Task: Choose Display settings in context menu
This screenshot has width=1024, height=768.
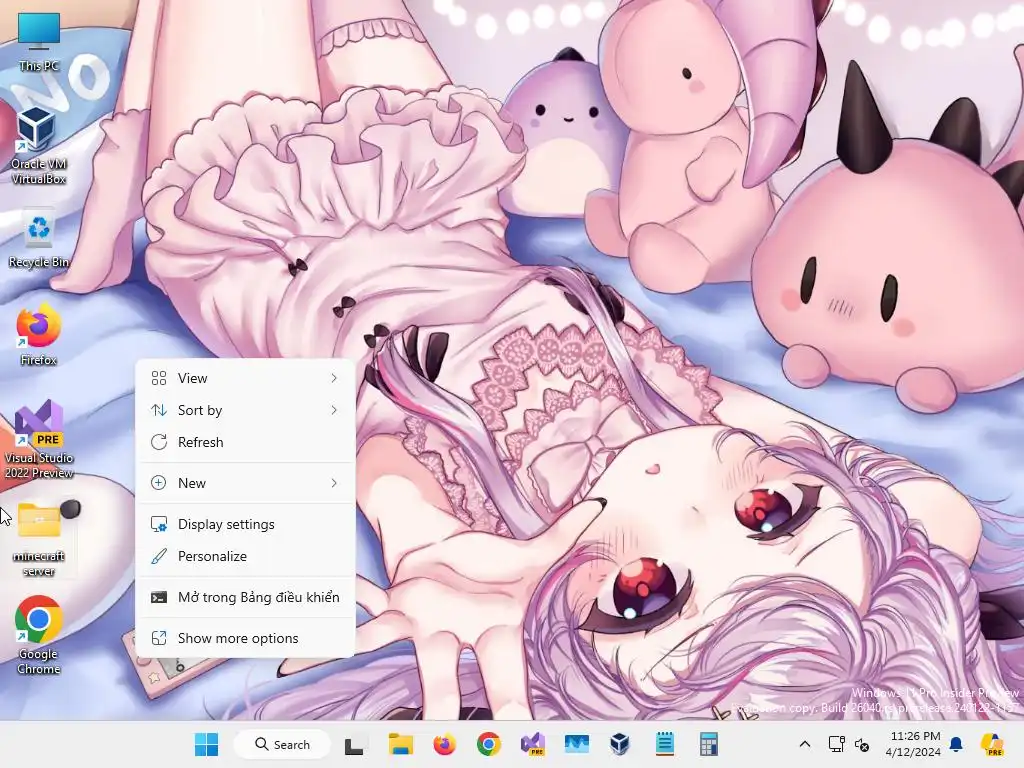Action: [x=246, y=524]
